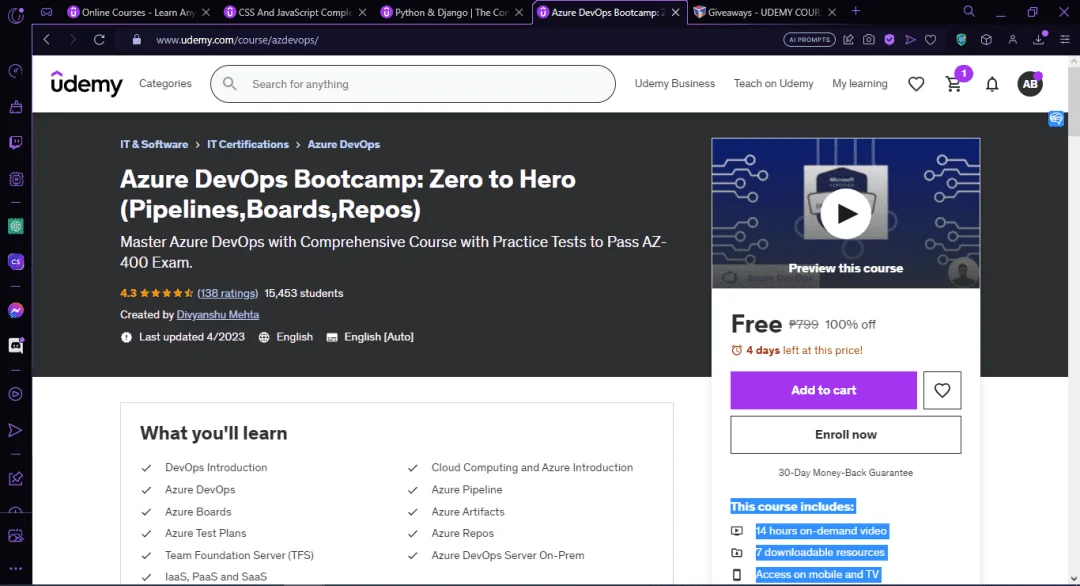Switch to the Python & Django tab
Image resolution: width=1080 pixels, height=586 pixels.
451,12
